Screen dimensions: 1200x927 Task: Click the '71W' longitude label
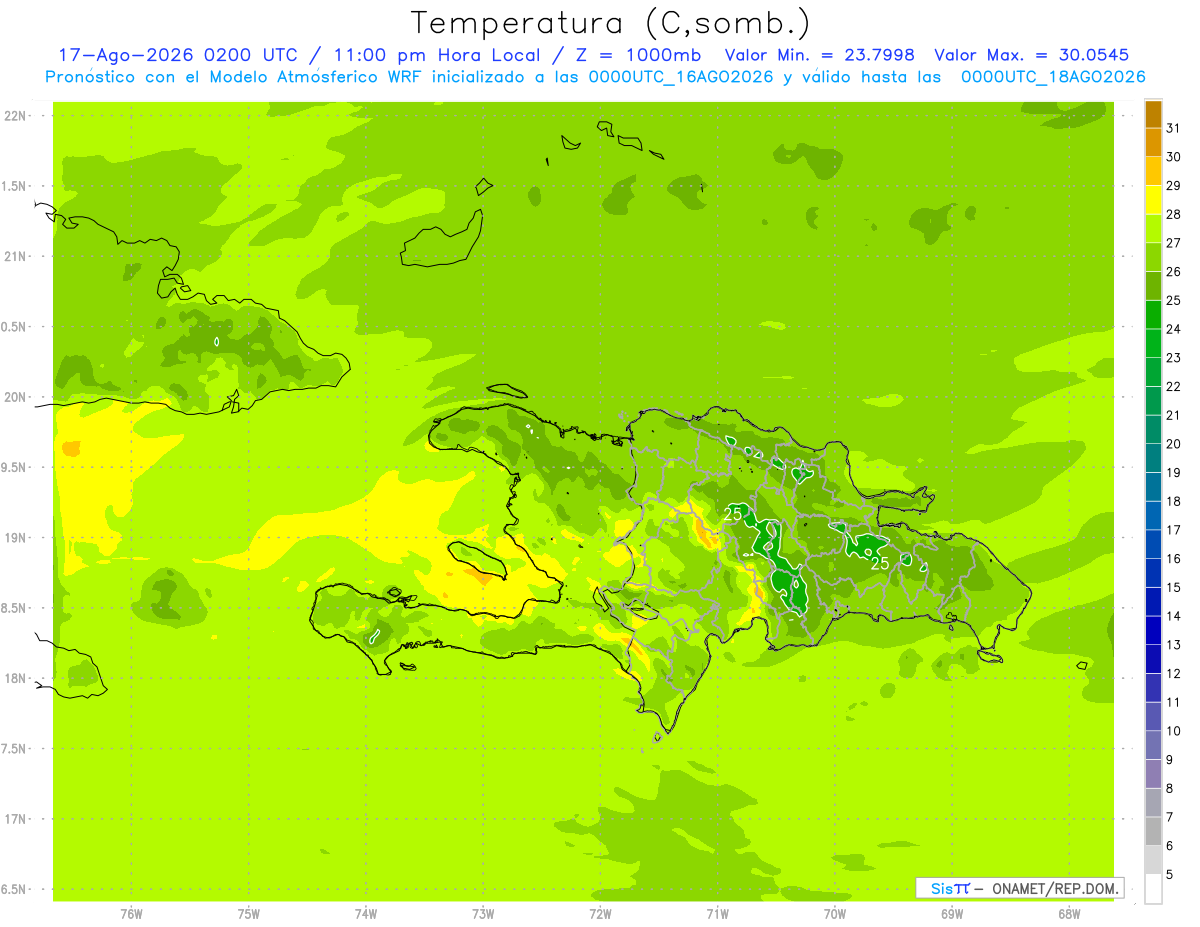point(717,914)
